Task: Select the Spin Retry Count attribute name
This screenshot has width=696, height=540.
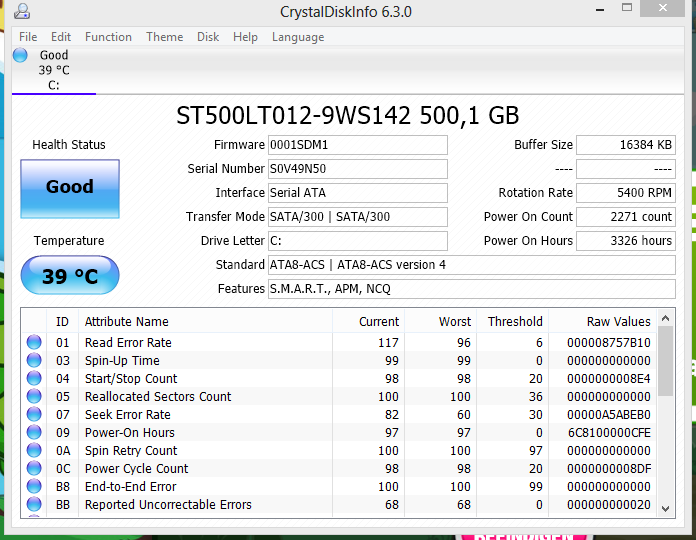Action: pos(131,451)
